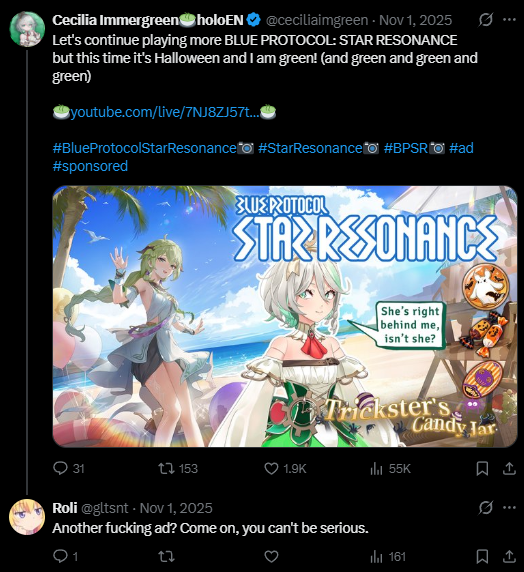The height and width of the screenshot is (572, 524).
Task: Open more options menu on Roli's reply
Action: point(509,507)
